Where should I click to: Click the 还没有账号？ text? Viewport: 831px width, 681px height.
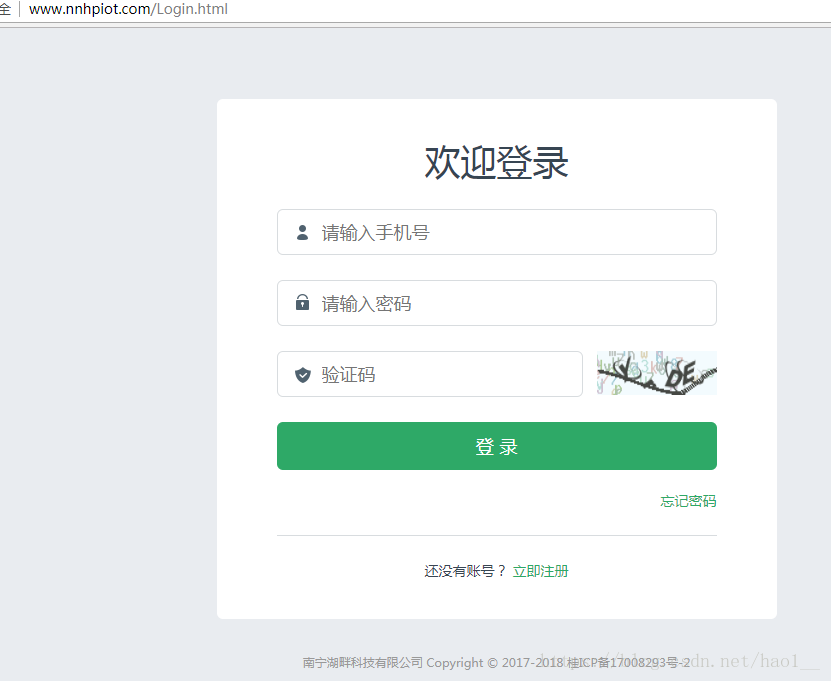[x=465, y=571]
